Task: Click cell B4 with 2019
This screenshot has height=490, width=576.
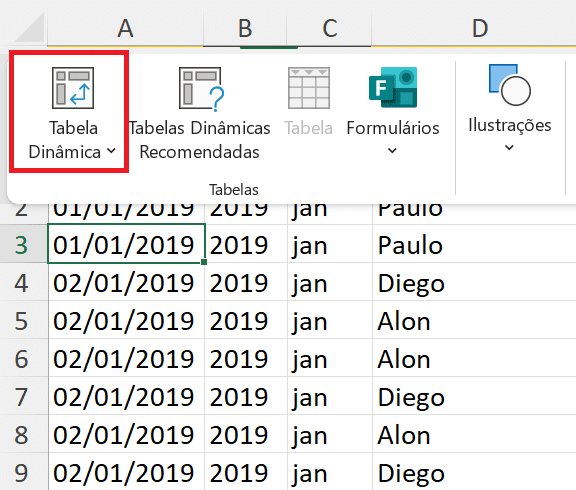Action: click(x=246, y=283)
